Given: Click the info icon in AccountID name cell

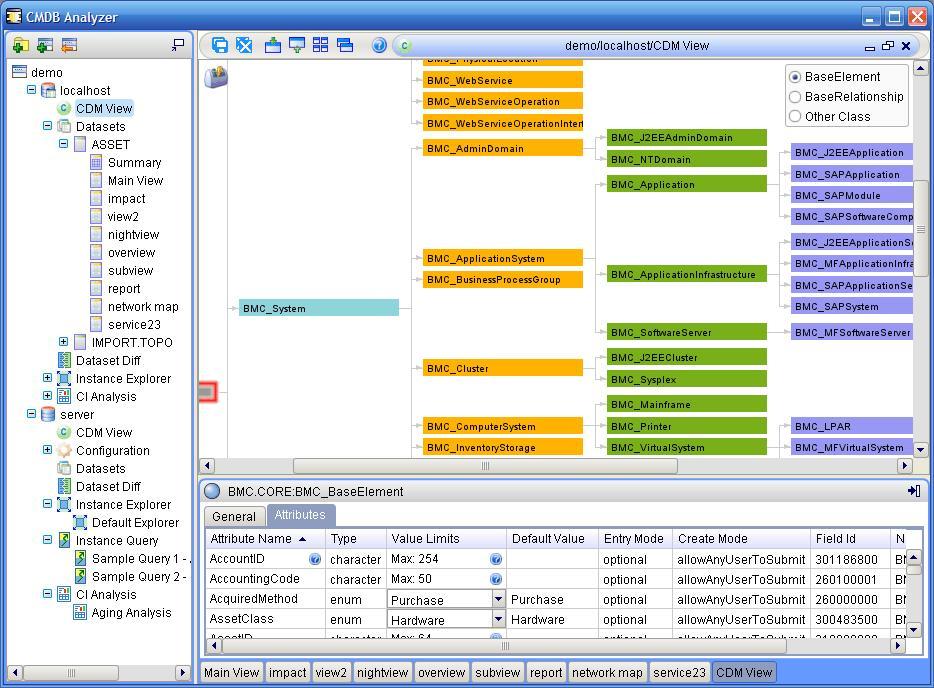Looking at the screenshot, I should [x=315, y=559].
